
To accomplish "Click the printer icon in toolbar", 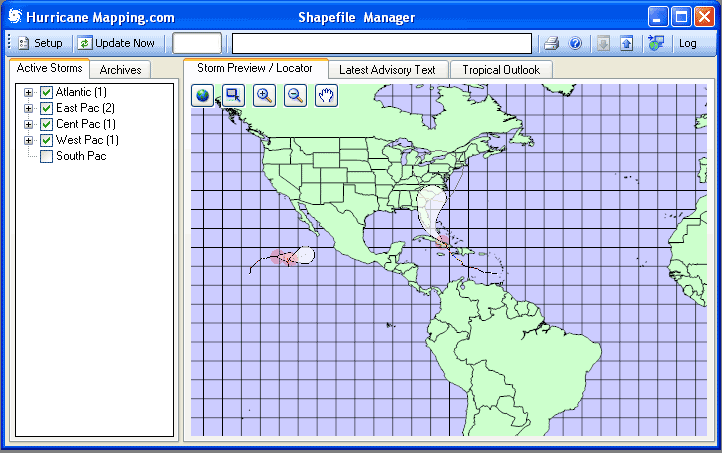I will pyautogui.click(x=551, y=43).
